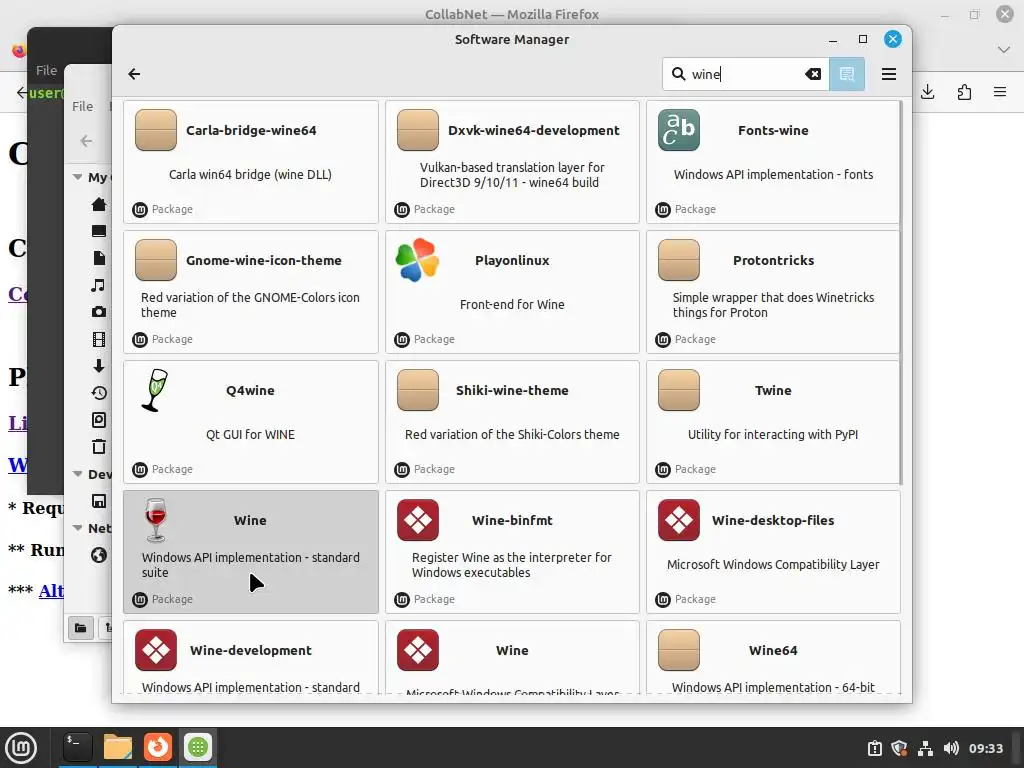Viewport: 1024px width, 768px height.
Task: Open Shiki-wine-theme package
Action: [x=512, y=422]
